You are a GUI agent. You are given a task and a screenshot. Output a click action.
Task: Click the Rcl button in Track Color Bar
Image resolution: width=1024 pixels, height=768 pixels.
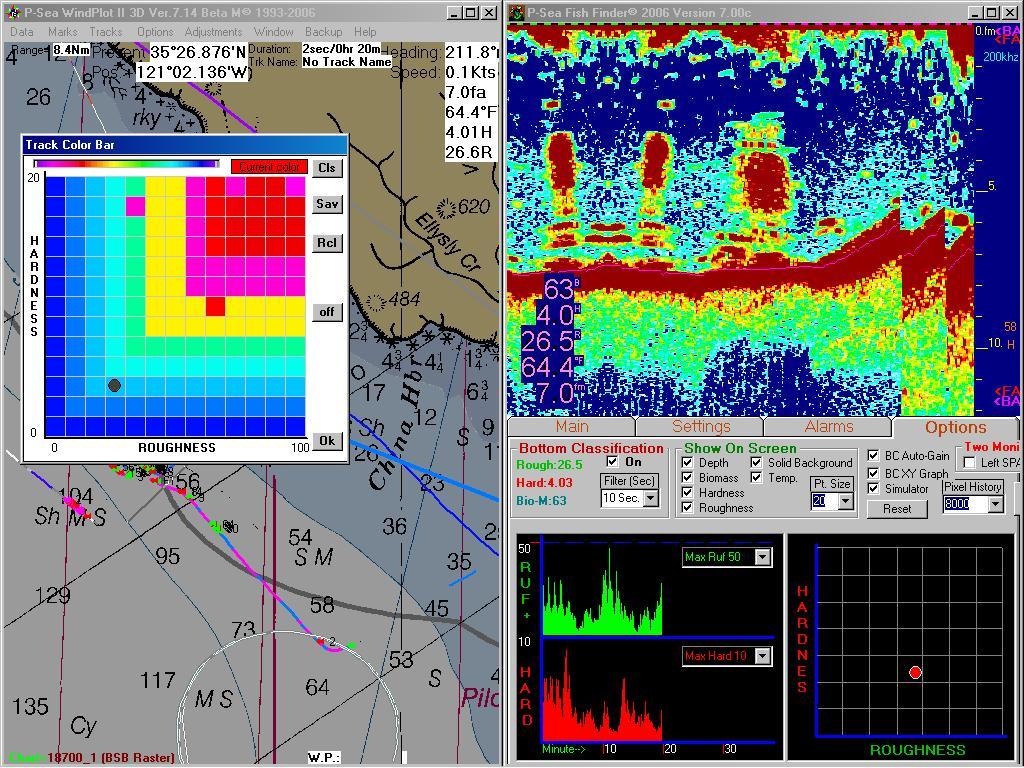point(327,243)
